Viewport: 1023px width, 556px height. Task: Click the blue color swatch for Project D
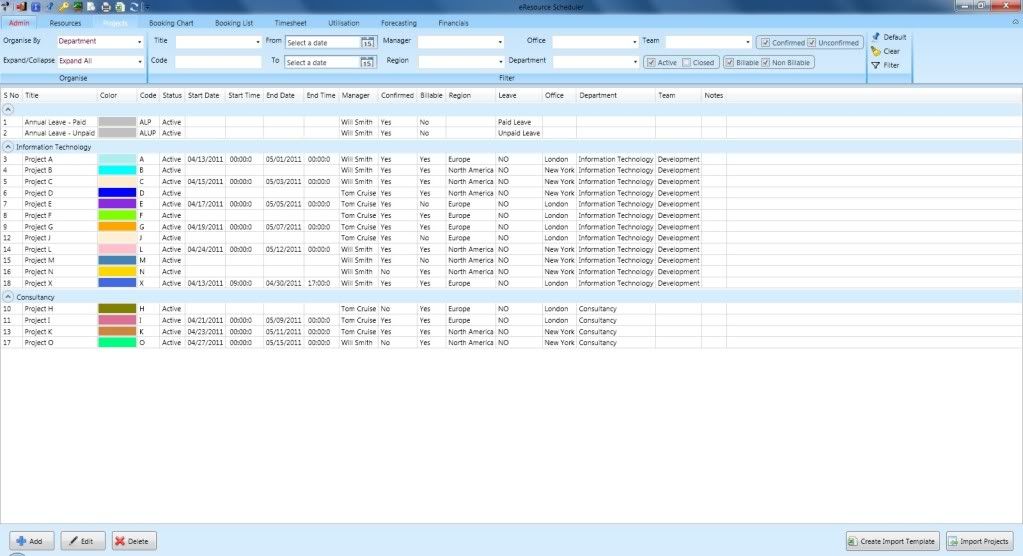[117, 193]
